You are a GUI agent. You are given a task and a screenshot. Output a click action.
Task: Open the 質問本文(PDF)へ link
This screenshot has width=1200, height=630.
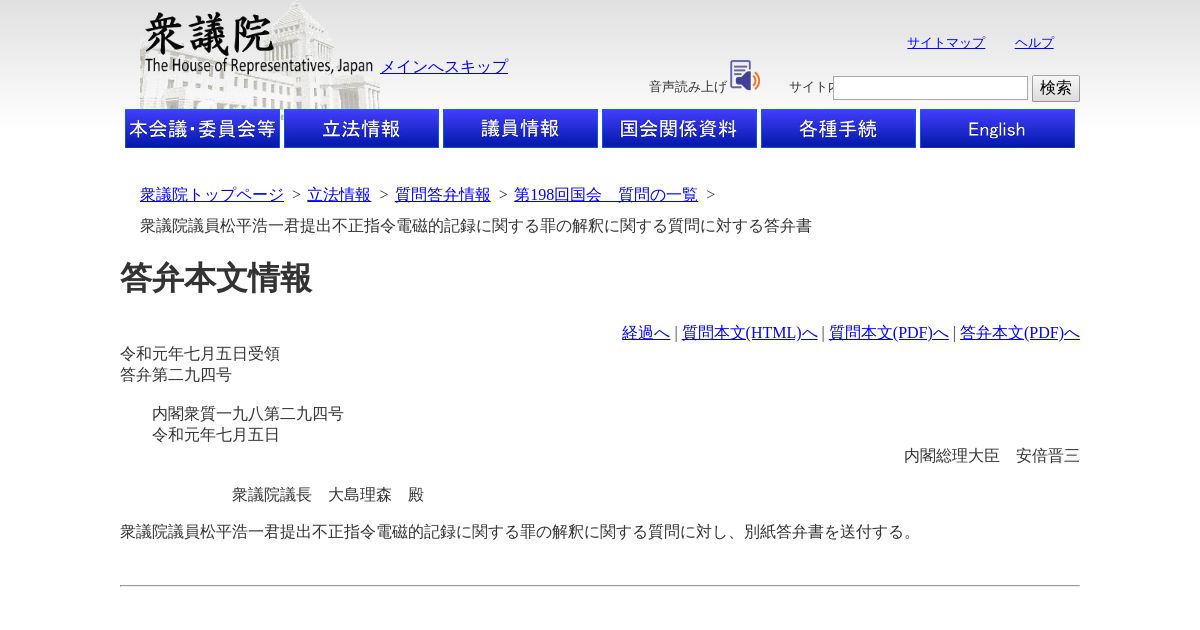pyautogui.click(x=889, y=333)
